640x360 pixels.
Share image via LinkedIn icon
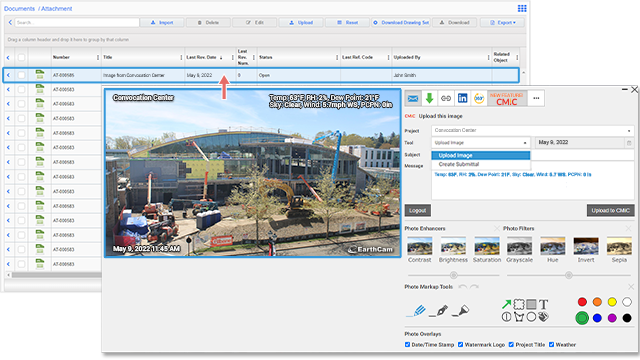coord(462,98)
